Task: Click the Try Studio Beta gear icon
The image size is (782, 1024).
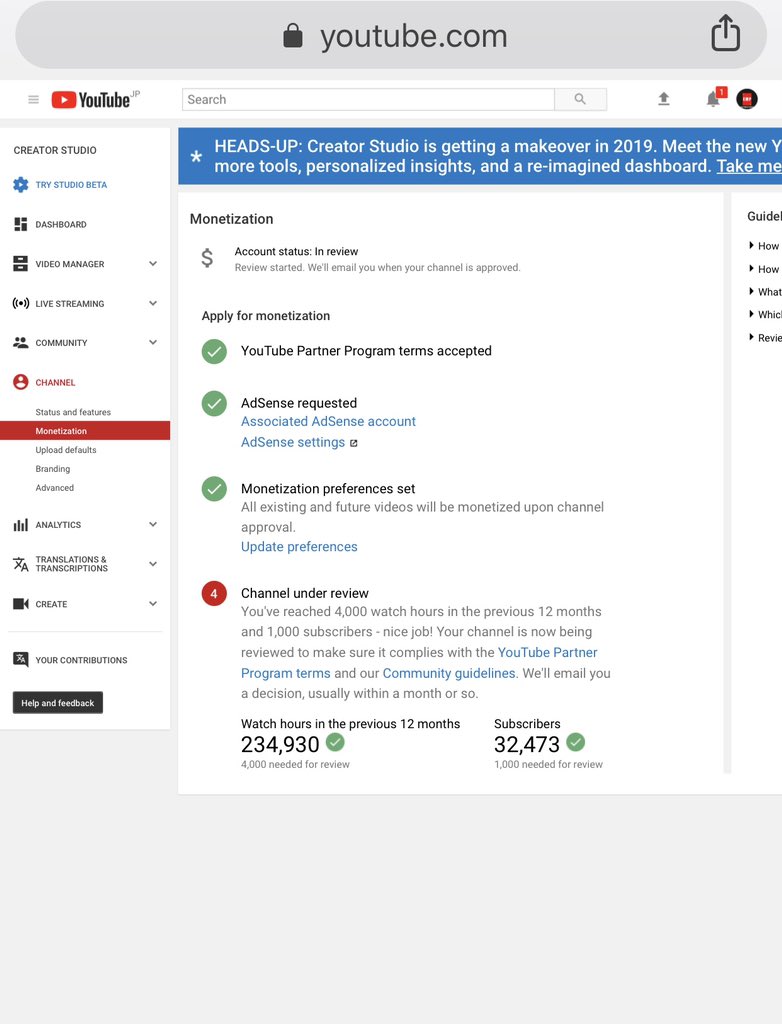Action: 21,185
